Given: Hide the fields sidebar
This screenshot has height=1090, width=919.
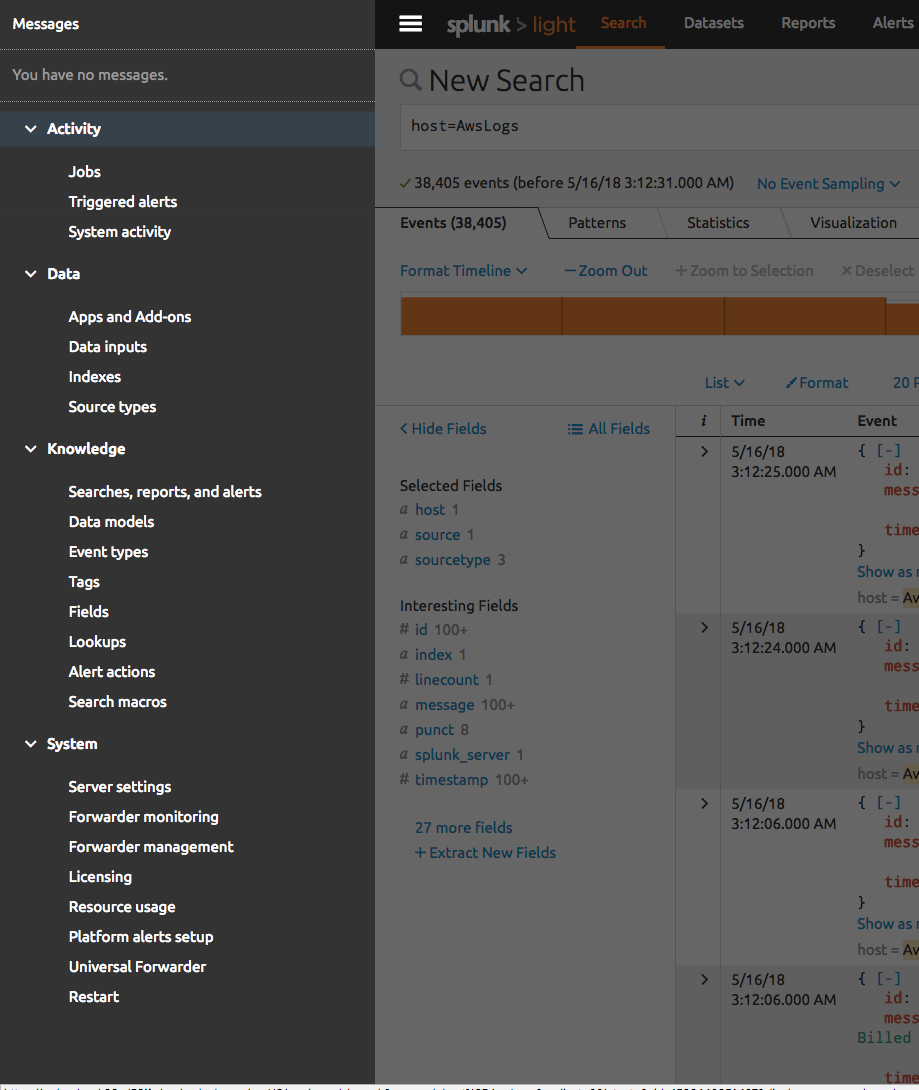Looking at the screenshot, I should point(442,428).
